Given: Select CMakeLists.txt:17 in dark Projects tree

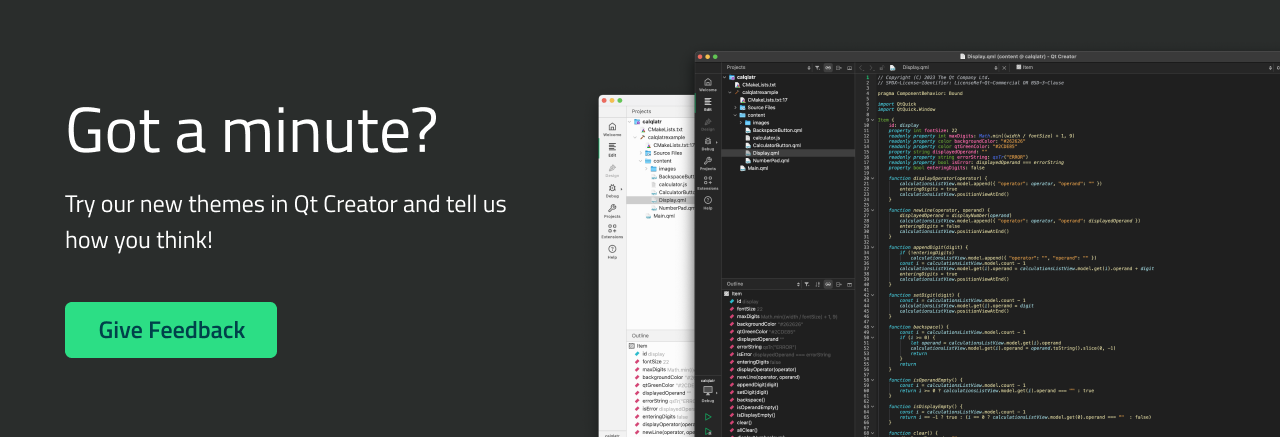Looking at the screenshot, I should tap(764, 100).
